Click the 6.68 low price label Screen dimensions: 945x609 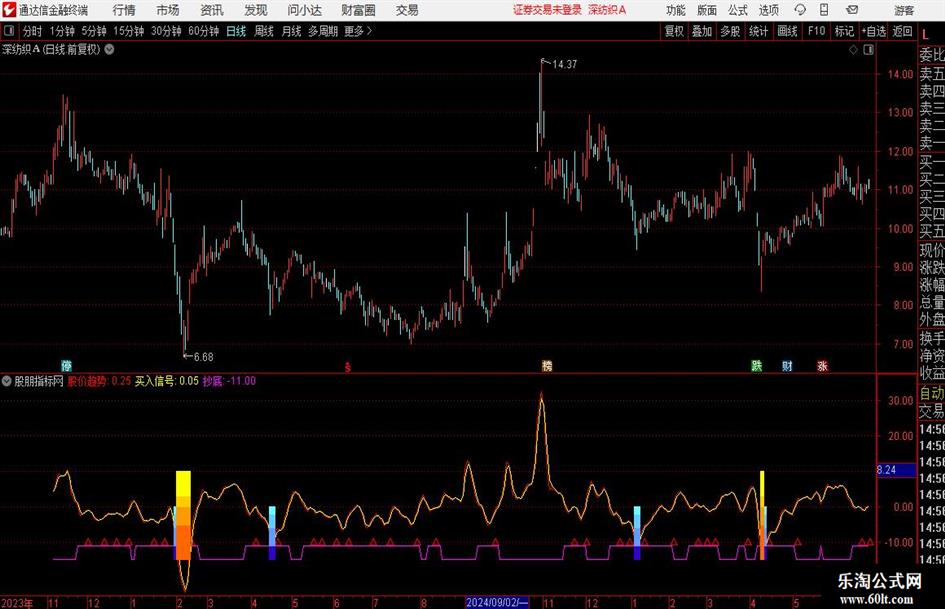pyautogui.click(x=203, y=357)
